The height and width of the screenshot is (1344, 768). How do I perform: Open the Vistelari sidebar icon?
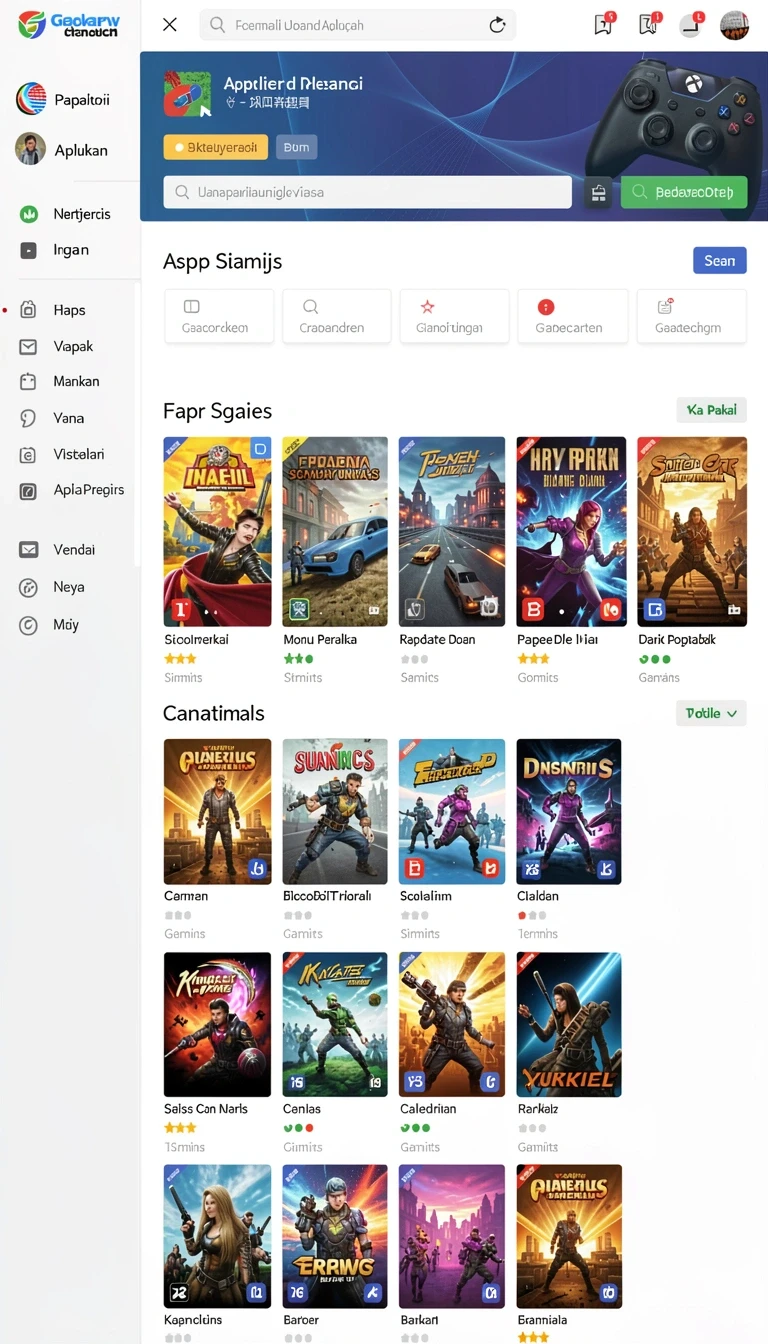coord(29,454)
